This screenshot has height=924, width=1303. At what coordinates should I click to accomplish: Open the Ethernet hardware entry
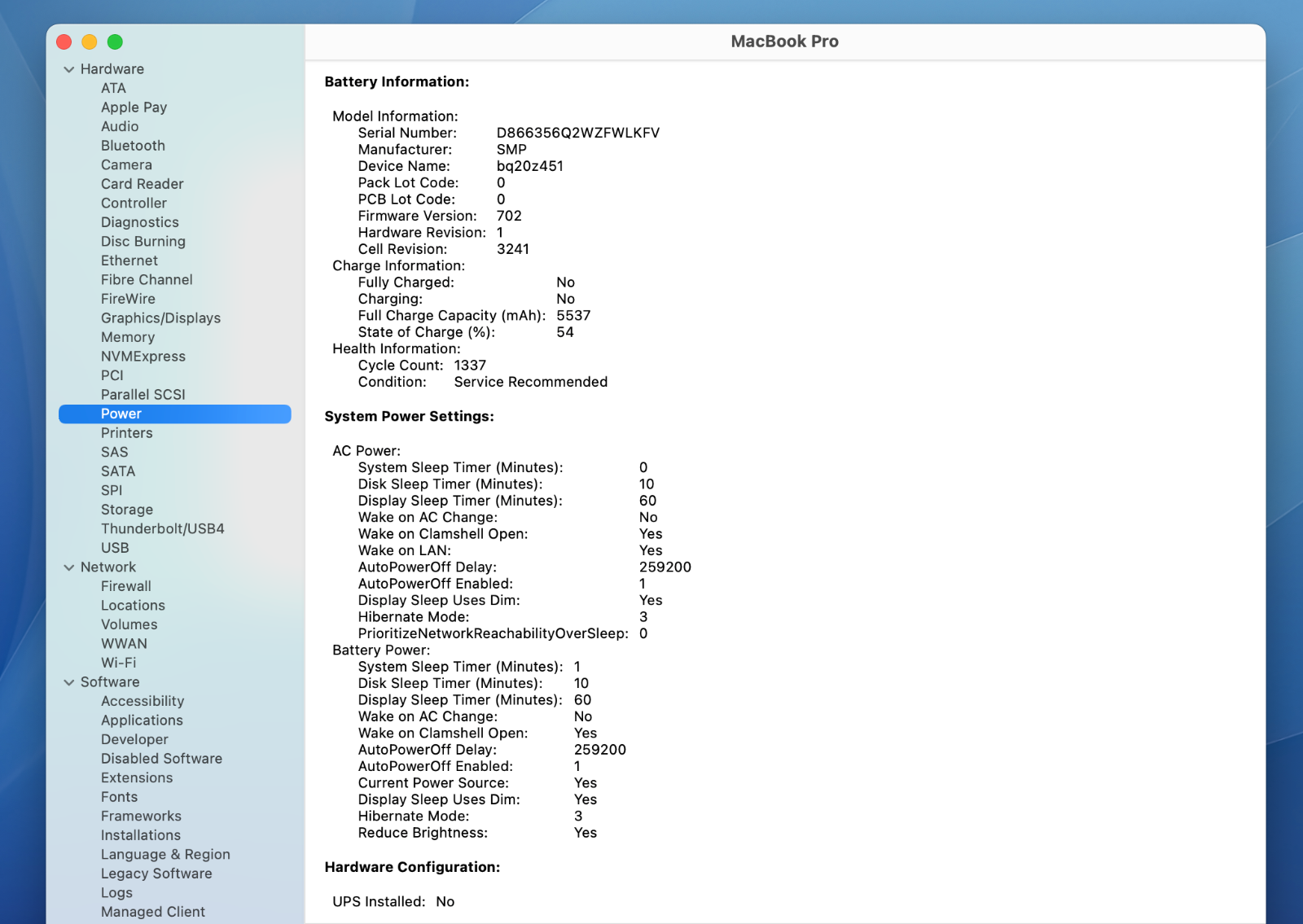[x=129, y=261]
